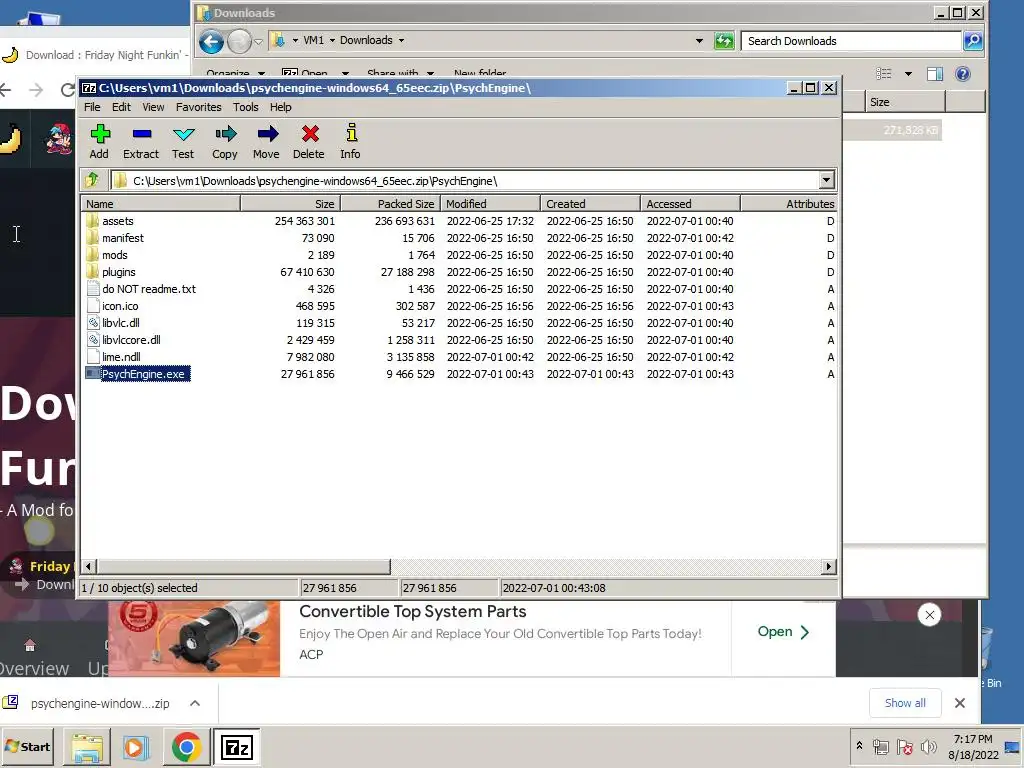Select the lime.ndll file
Viewport: 1024px width, 768px height.
(121, 357)
